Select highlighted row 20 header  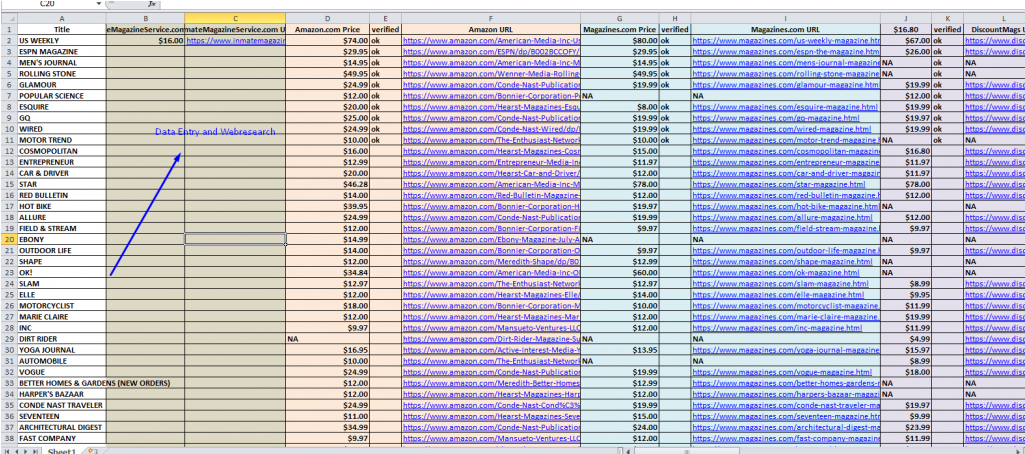coord(8,240)
